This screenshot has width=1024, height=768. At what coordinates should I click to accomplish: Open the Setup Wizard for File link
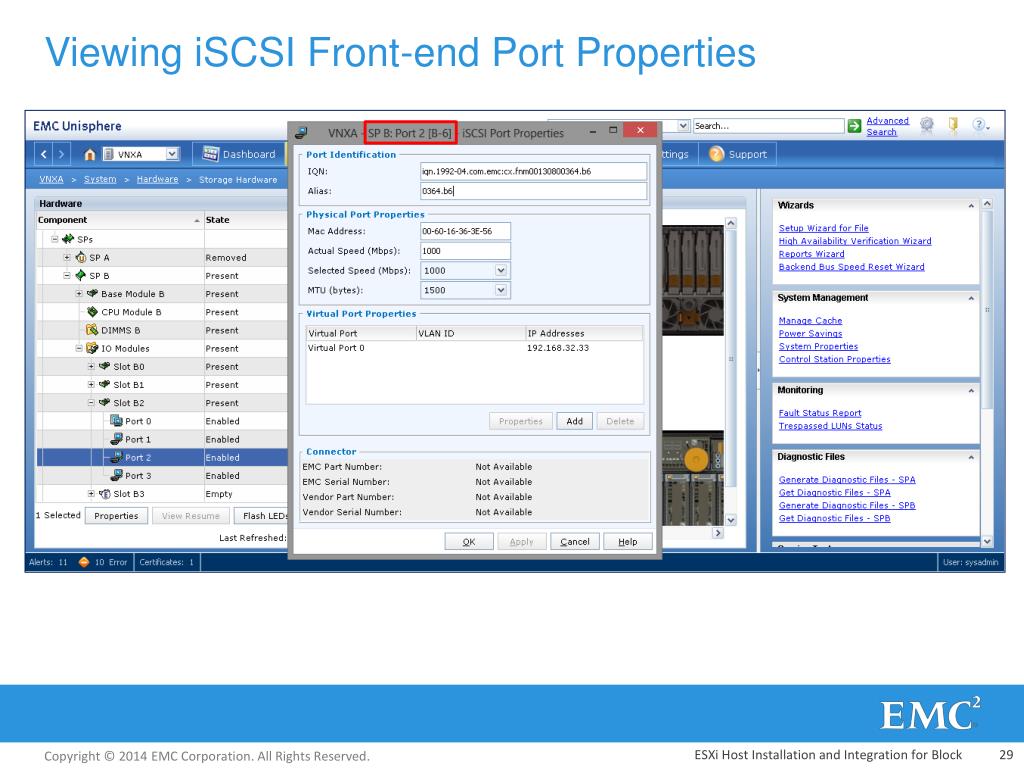click(x=824, y=228)
